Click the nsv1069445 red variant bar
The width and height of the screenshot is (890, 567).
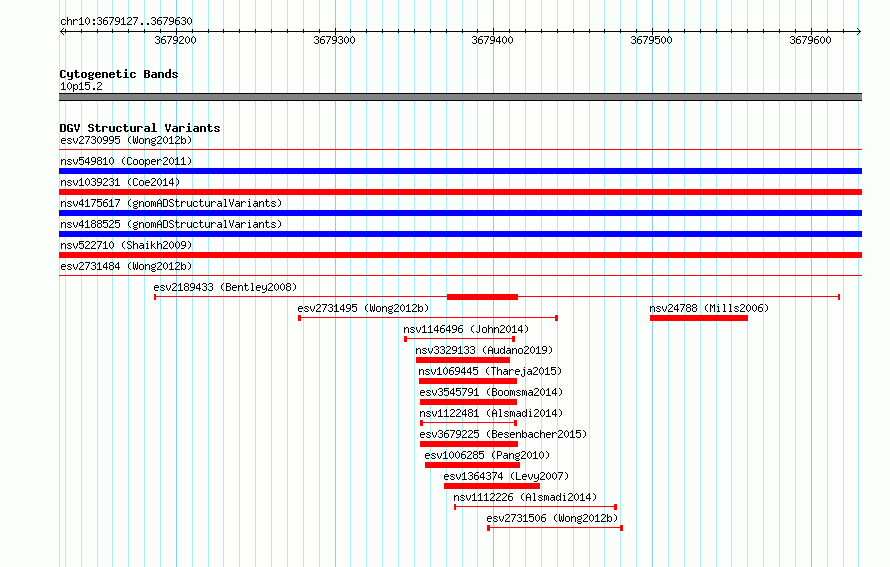468,381
